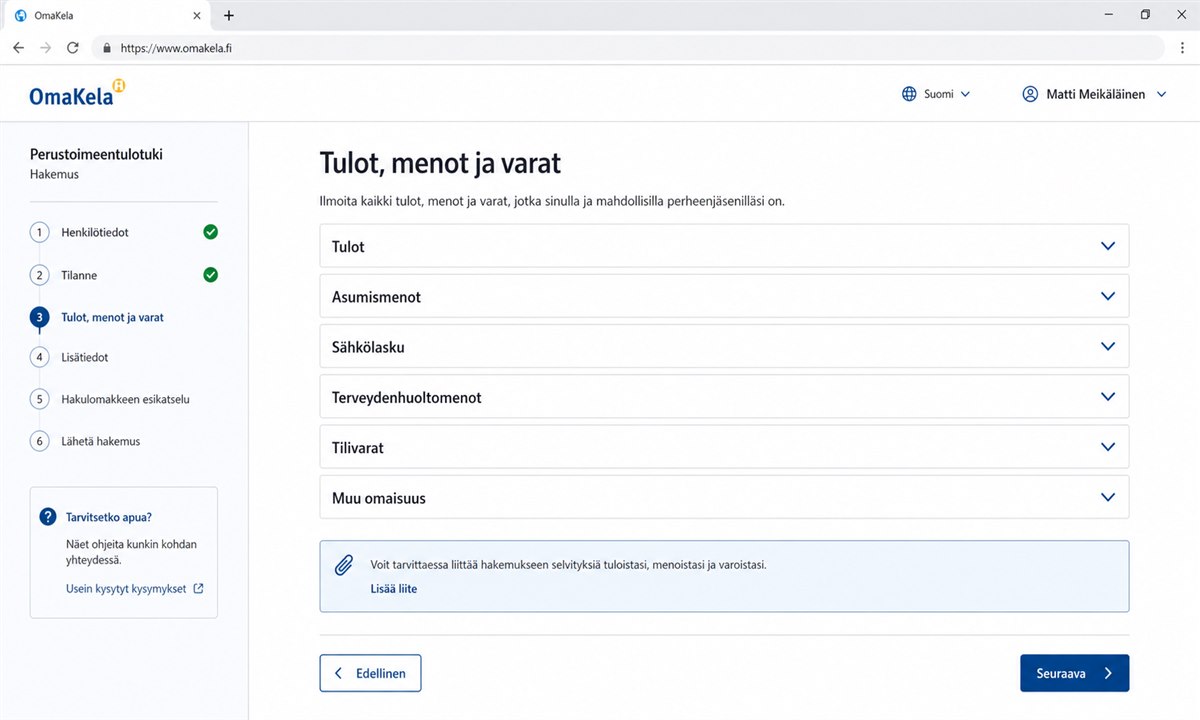The height and width of the screenshot is (720, 1200).
Task: Click the Tarvitsetko apua? heading
Action: click(109, 517)
